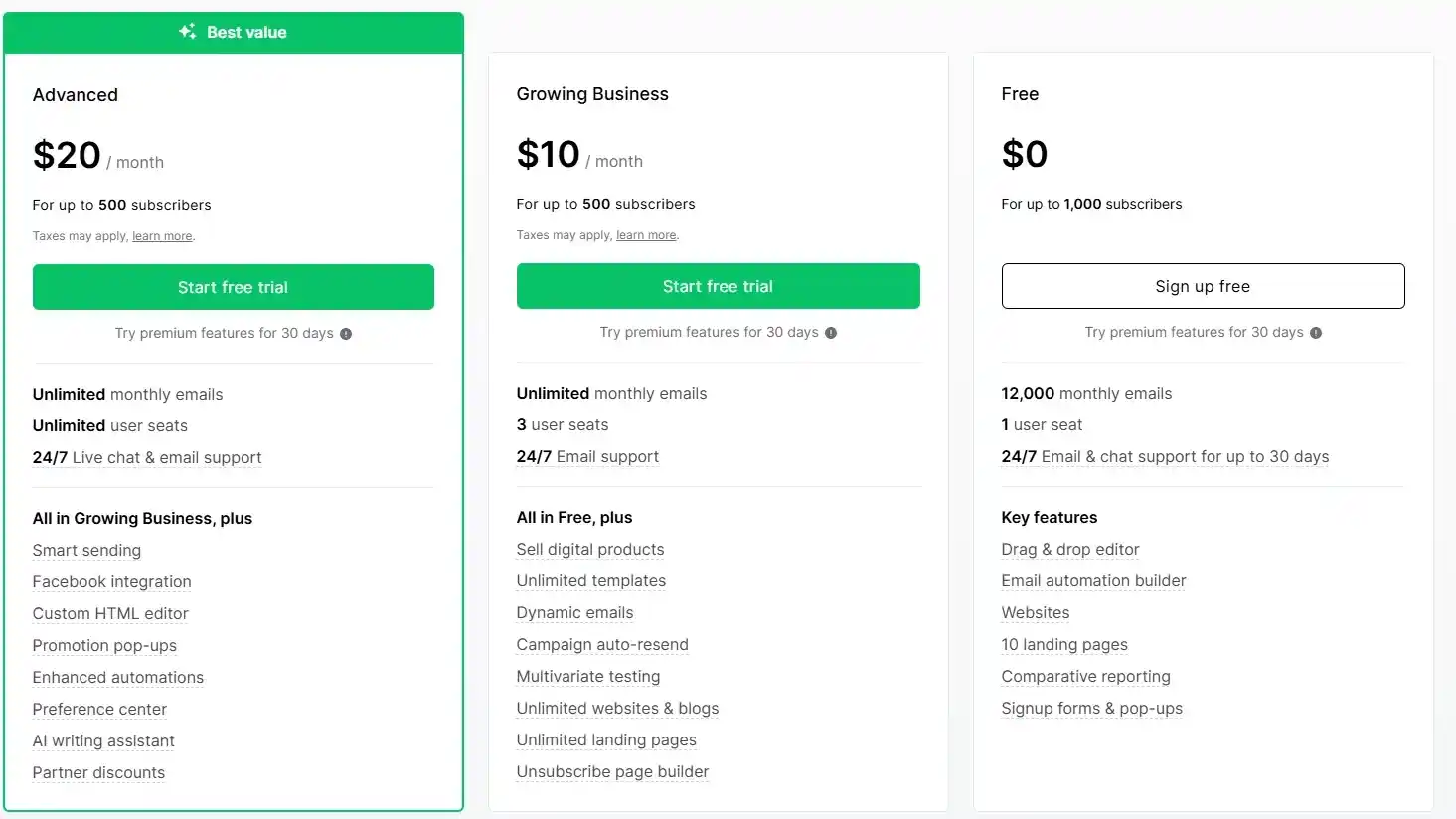The width and height of the screenshot is (1456, 819).
Task: Click Comparative reporting in the Free column
Action: tap(1085, 676)
